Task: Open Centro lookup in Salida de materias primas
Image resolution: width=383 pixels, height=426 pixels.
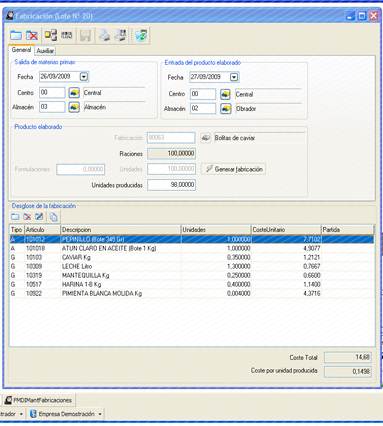Action: pyautogui.click(x=74, y=93)
